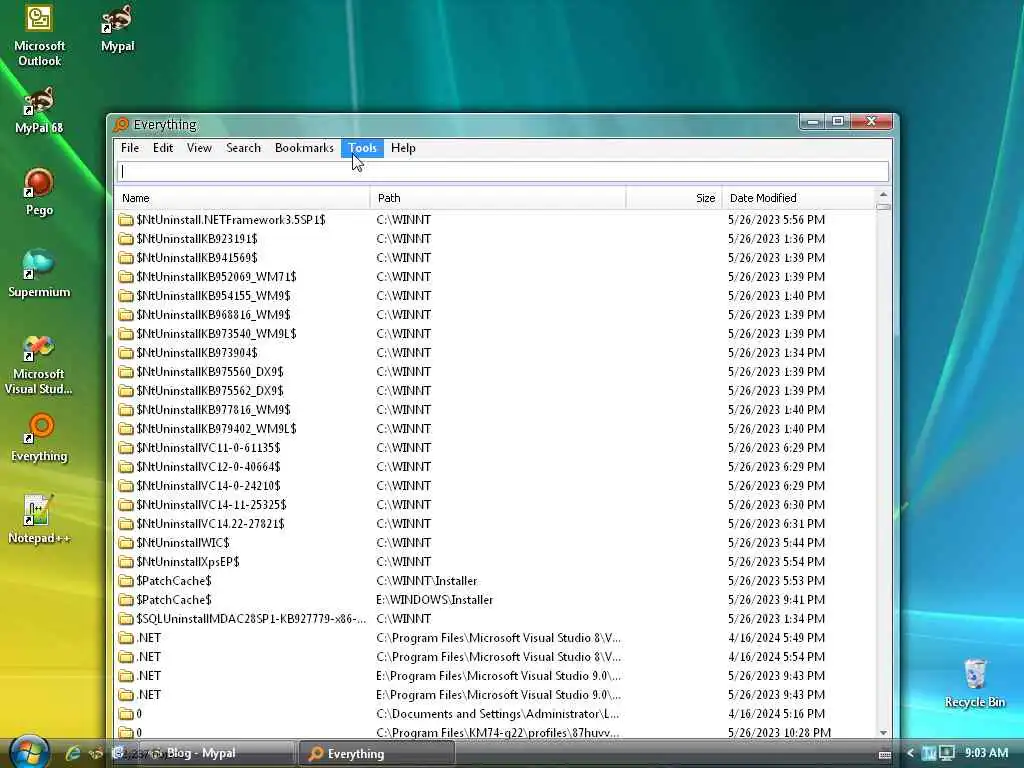Select the Pego desktop icon
The image size is (1024, 768).
pyautogui.click(x=39, y=193)
